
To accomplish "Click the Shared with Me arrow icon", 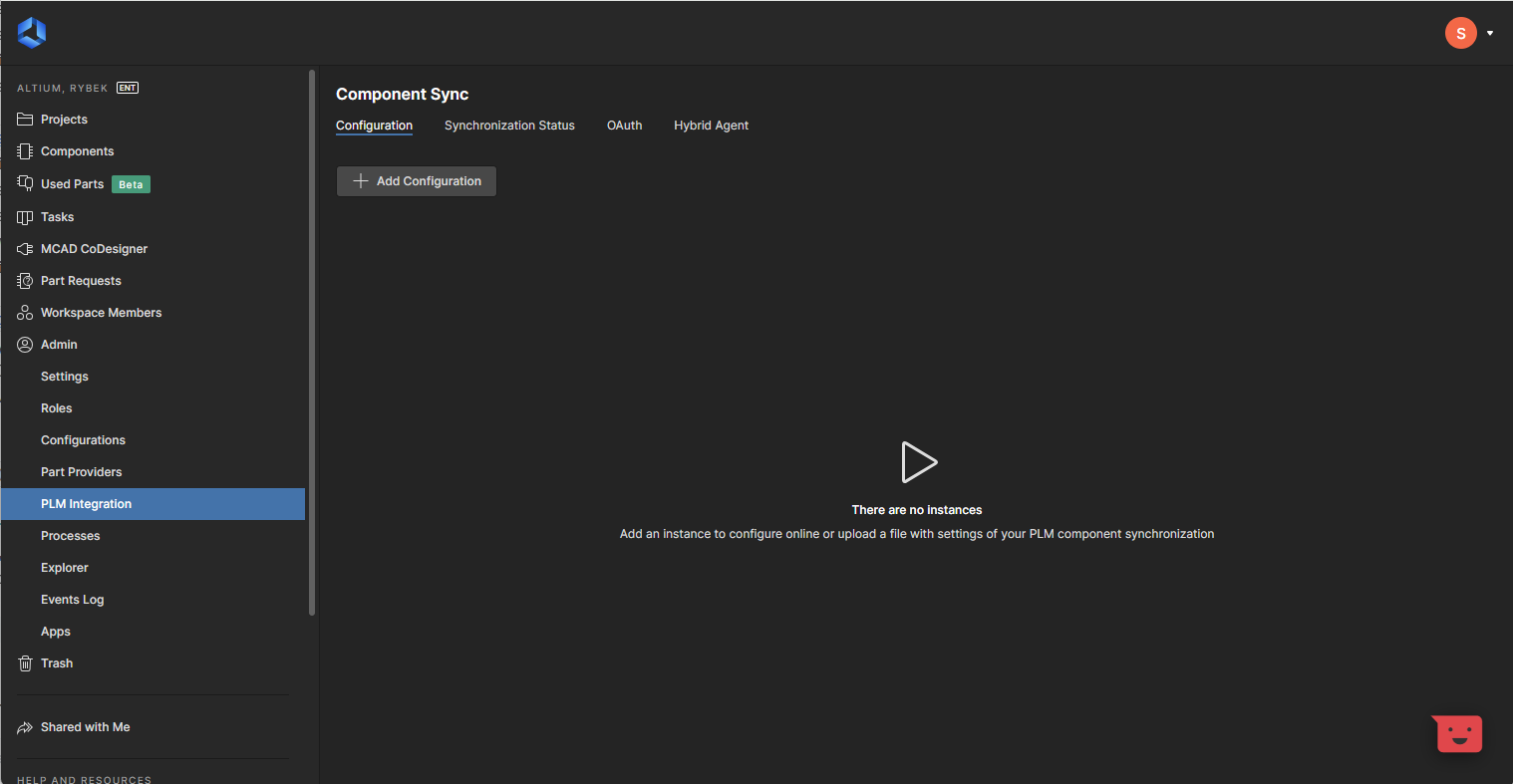I will (25, 727).
